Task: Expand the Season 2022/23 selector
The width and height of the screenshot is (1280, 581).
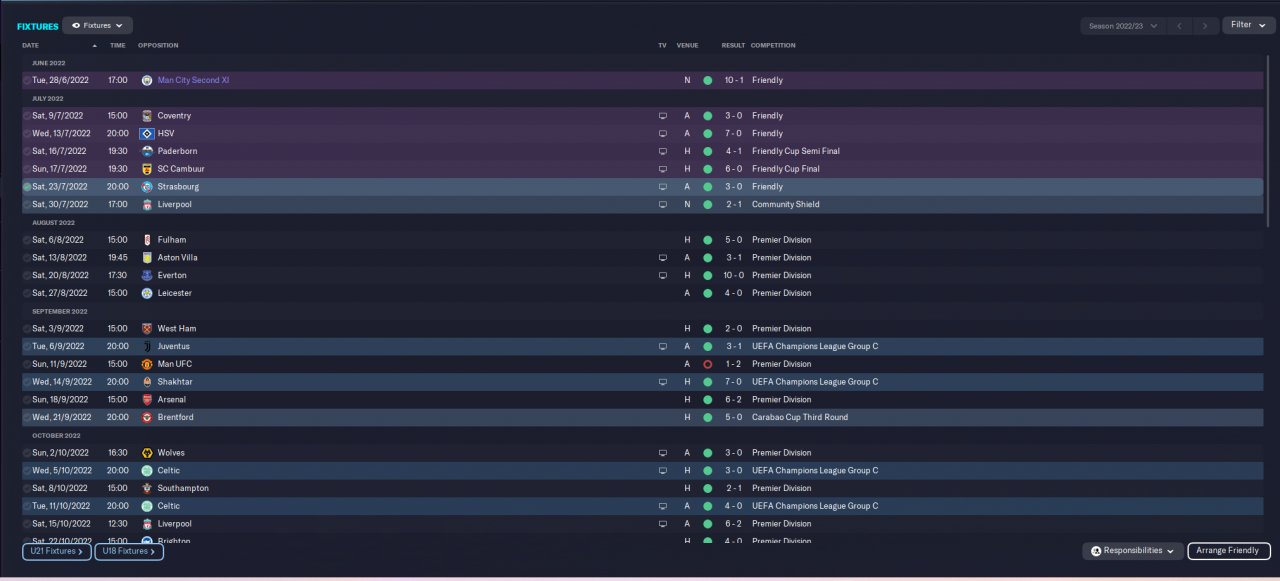Action: [x=1123, y=25]
